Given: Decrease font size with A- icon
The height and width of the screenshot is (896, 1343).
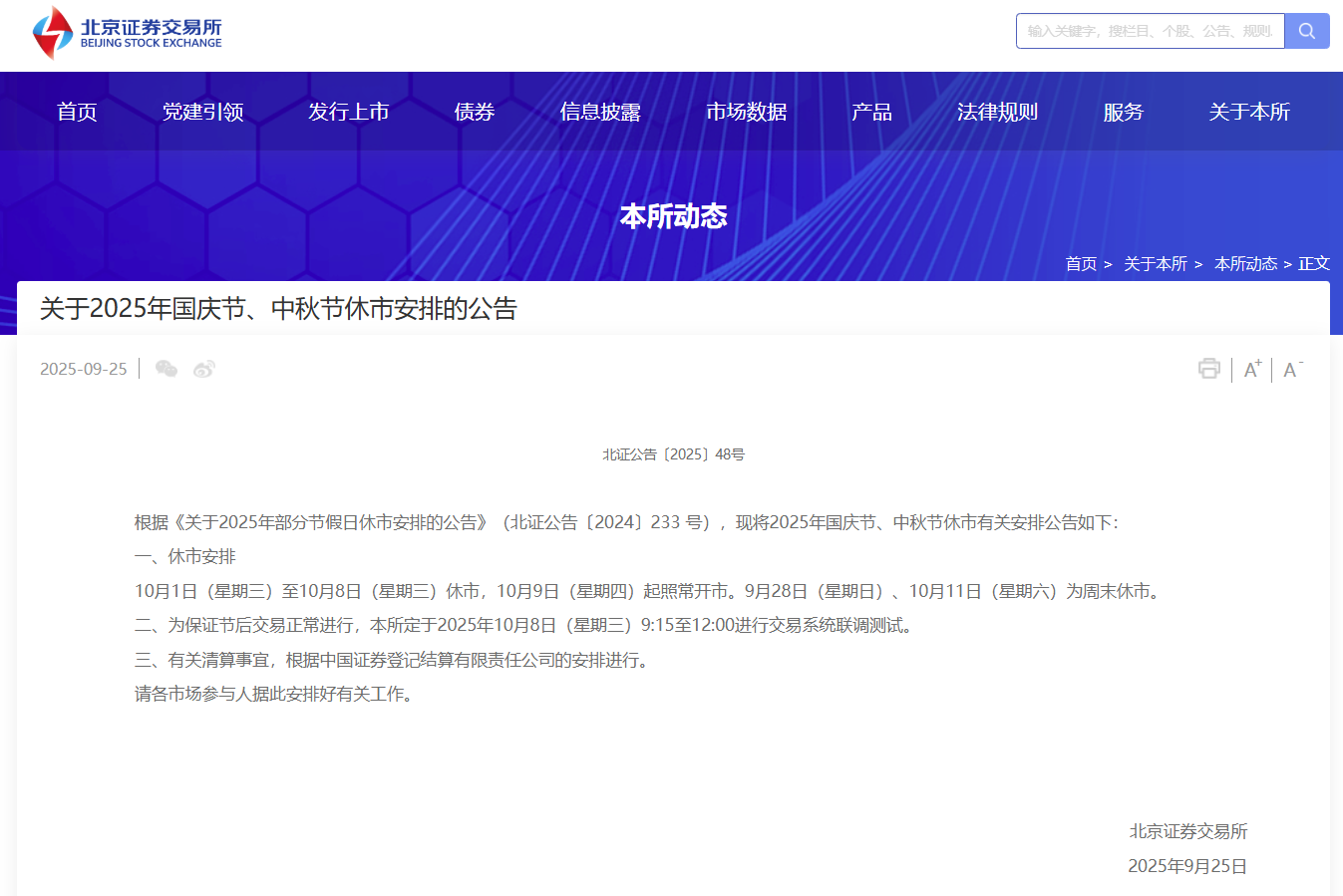Looking at the screenshot, I should (1292, 369).
